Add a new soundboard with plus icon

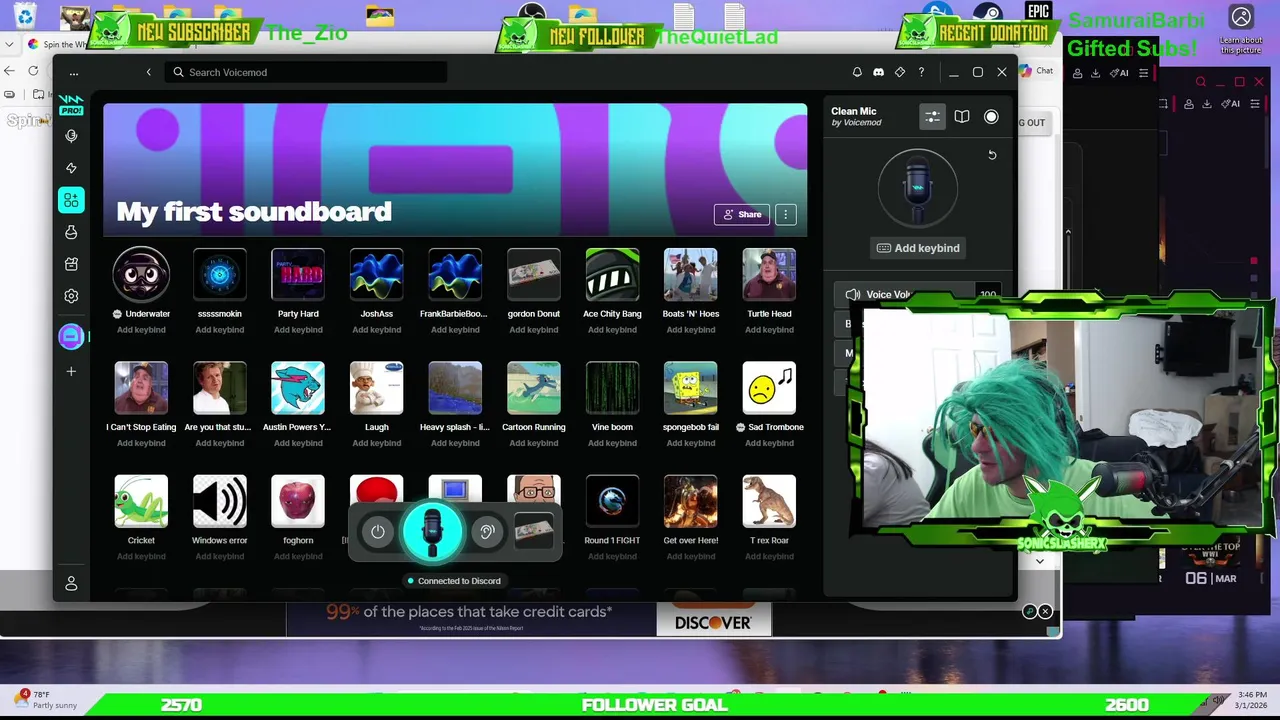[71, 371]
